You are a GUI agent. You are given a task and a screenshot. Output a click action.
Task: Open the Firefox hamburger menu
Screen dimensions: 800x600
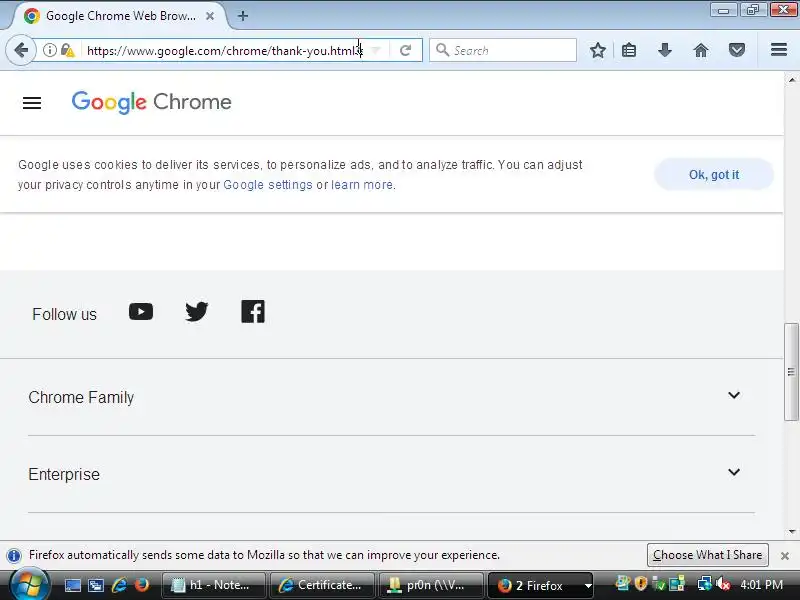coord(779,49)
